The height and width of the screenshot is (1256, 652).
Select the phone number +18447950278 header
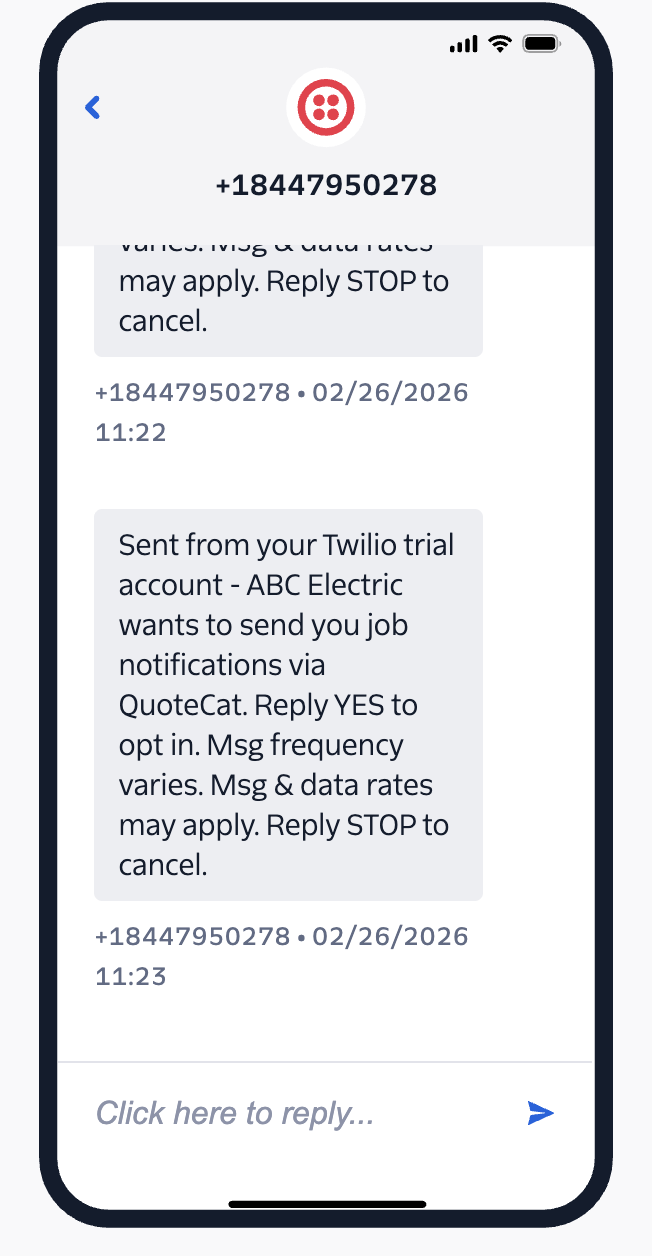[x=326, y=184]
